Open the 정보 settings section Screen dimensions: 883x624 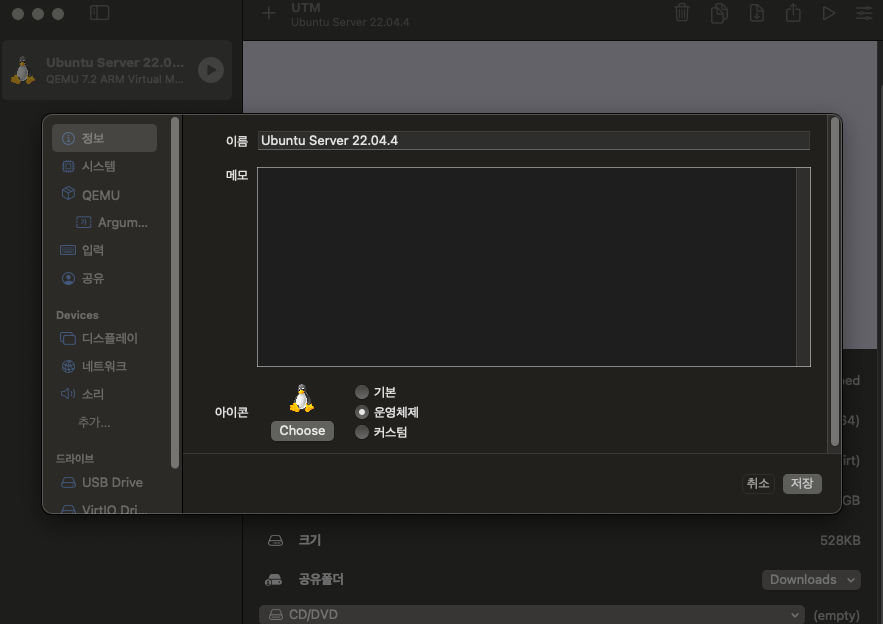104,138
